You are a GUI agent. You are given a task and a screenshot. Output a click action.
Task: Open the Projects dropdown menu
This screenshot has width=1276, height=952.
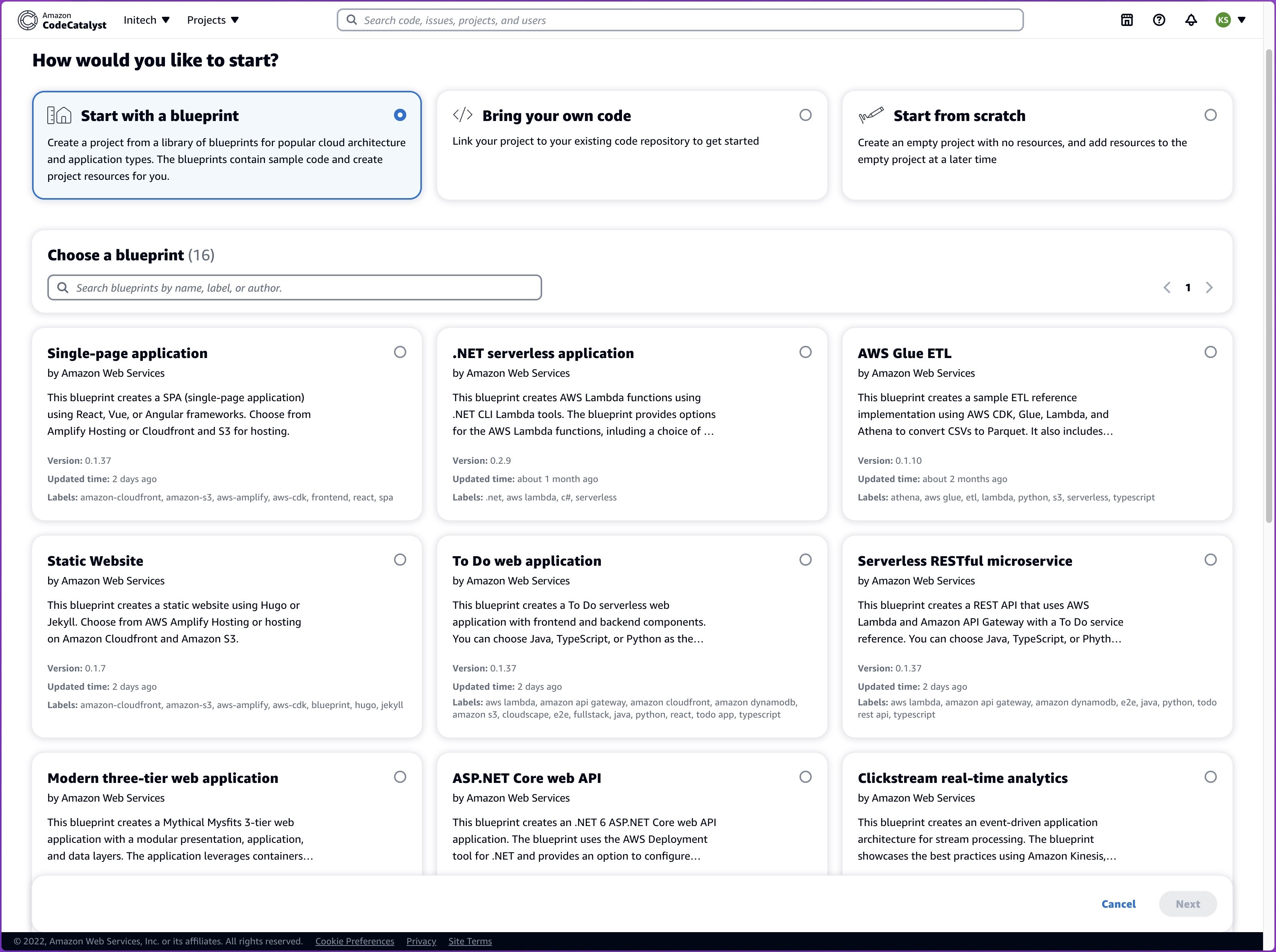coord(213,20)
